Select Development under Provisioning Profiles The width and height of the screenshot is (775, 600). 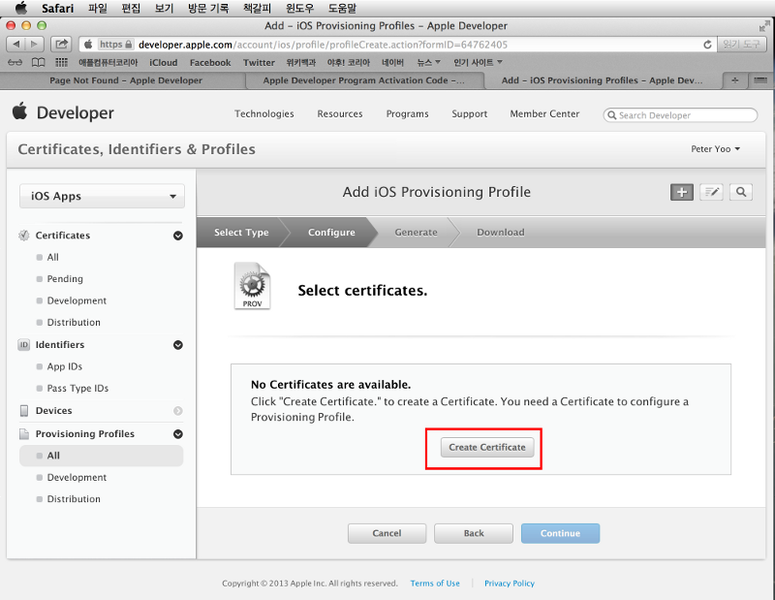(x=77, y=478)
